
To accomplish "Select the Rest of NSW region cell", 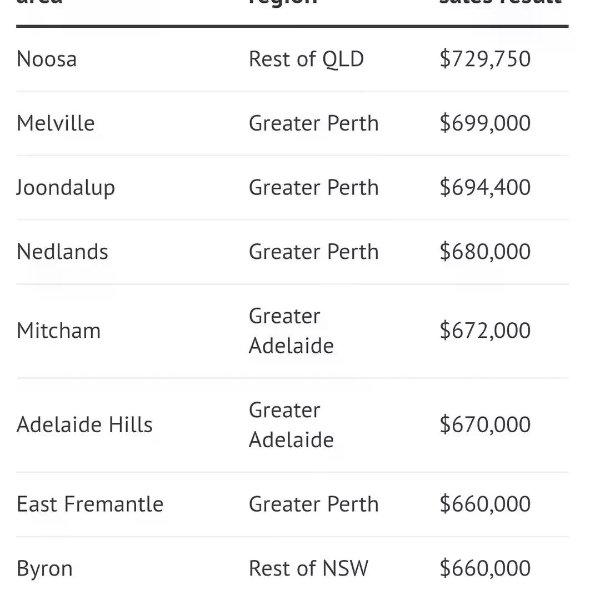I will (308, 568).
